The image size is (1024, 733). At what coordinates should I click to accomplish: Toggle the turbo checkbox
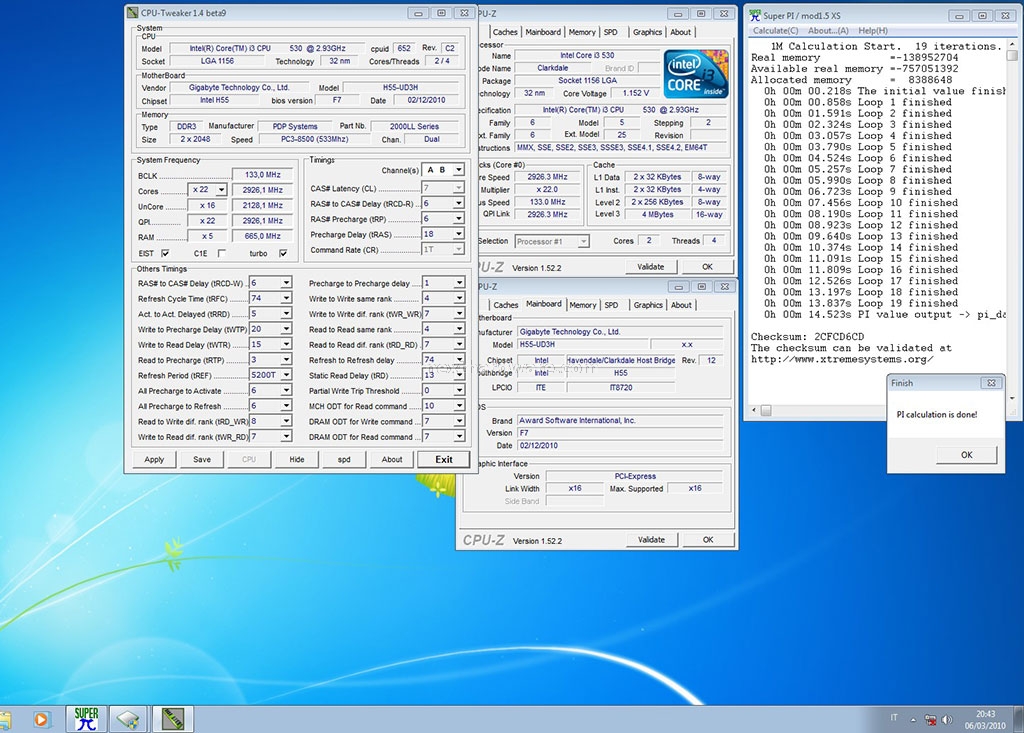click(283, 253)
